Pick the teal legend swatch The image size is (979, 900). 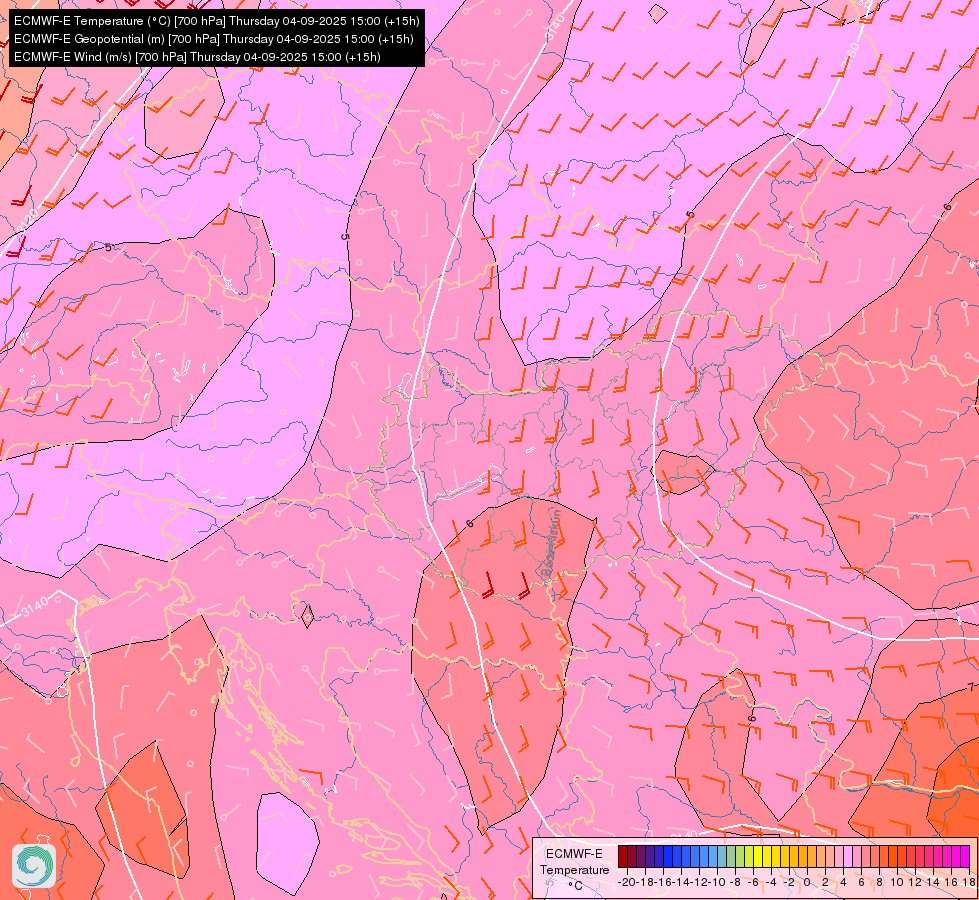click(722, 856)
